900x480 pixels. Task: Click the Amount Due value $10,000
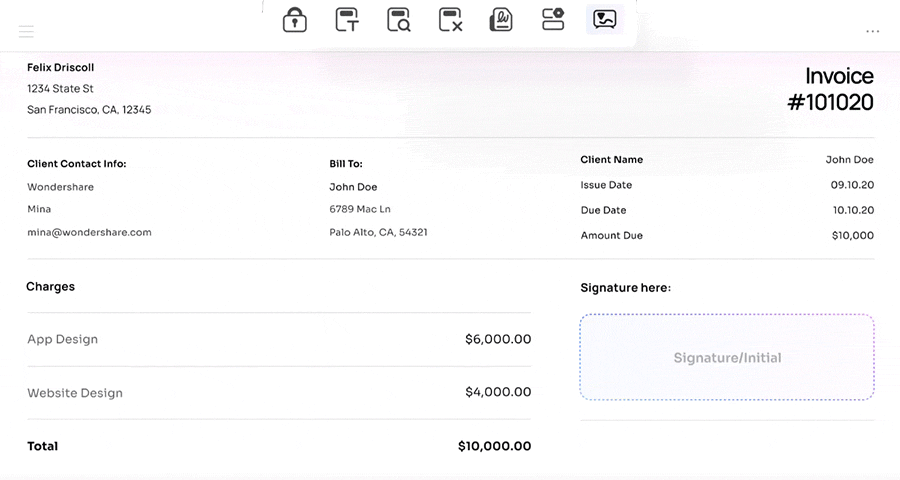tap(853, 235)
